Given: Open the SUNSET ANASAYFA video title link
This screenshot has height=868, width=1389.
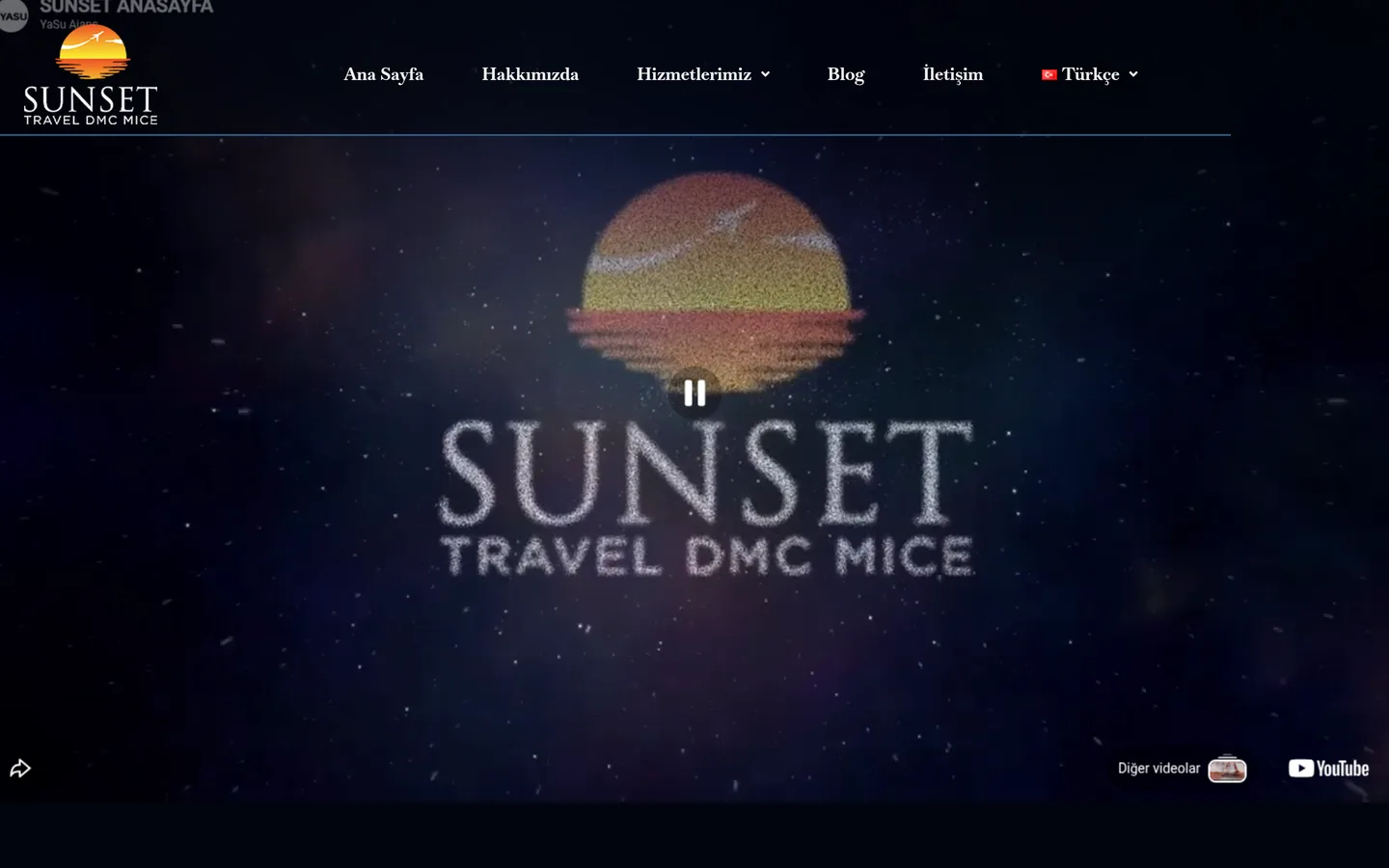Looking at the screenshot, I should pos(126,7).
